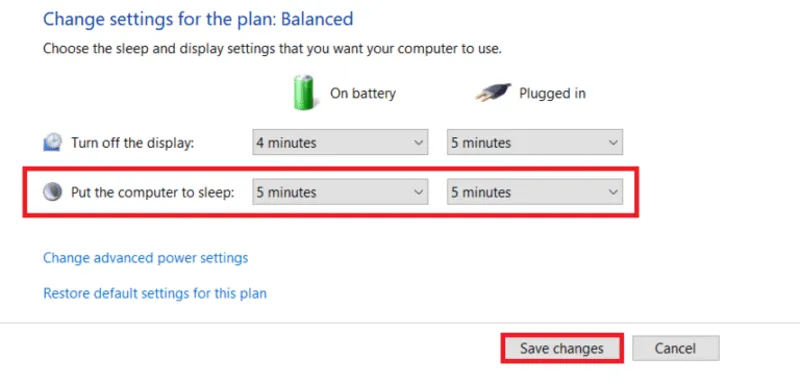The image size is (800, 386).
Task: Click the Turn off the display label
Action: pos(133,143)
